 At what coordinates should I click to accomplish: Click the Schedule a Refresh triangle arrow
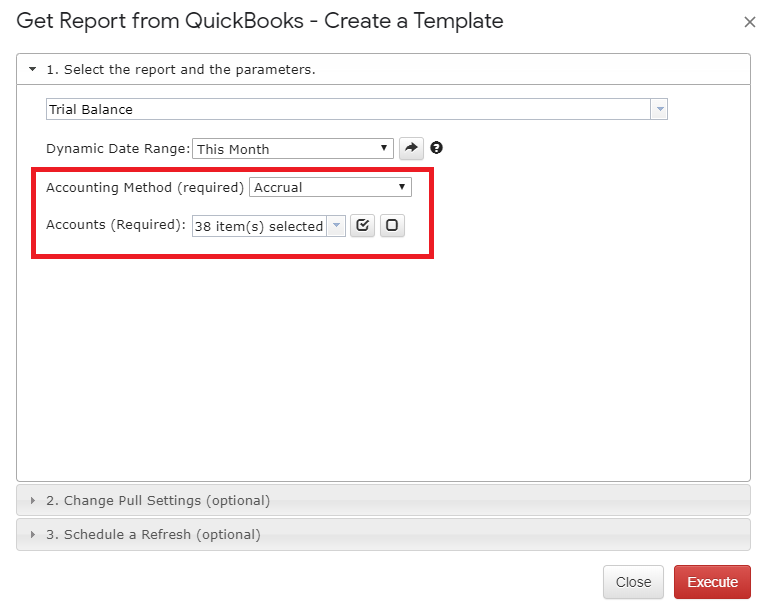point(32,534)
